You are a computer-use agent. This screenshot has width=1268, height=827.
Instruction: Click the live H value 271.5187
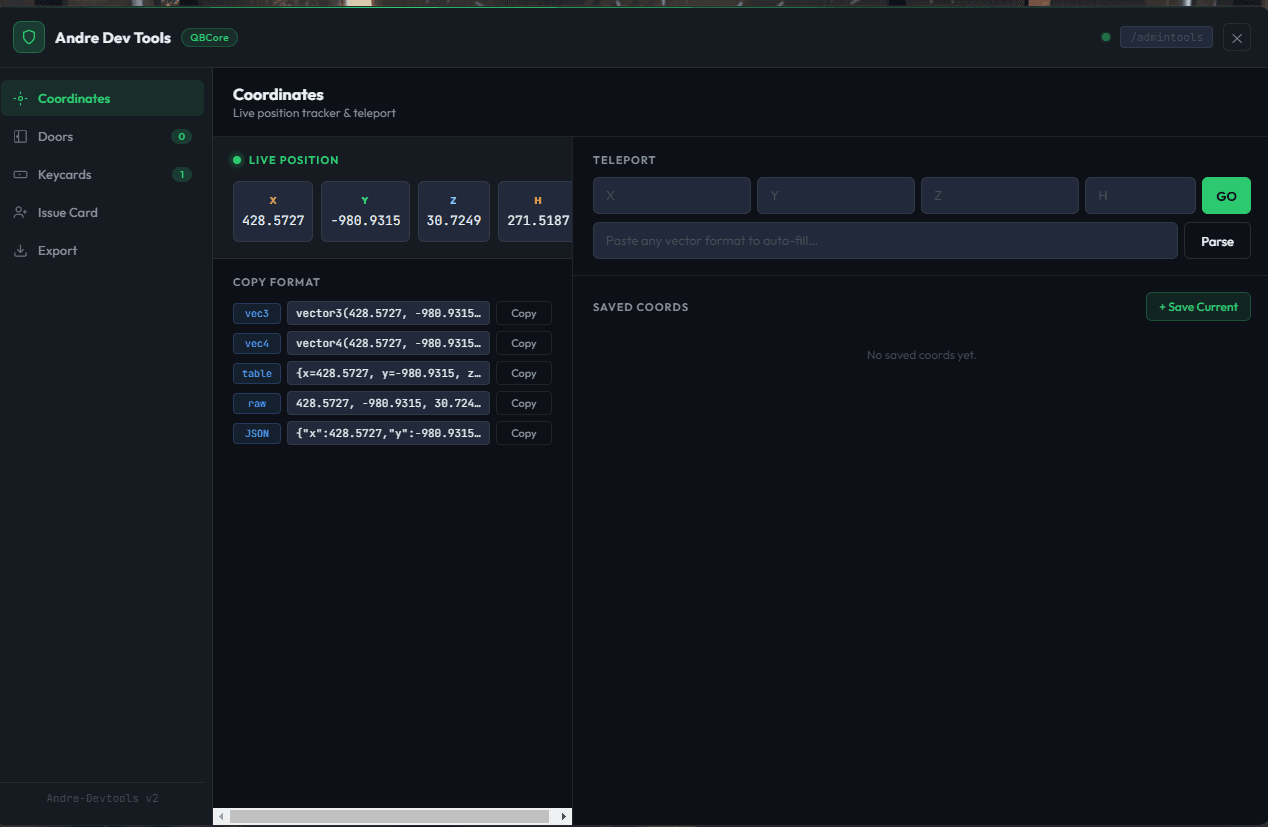pos(538,220)
